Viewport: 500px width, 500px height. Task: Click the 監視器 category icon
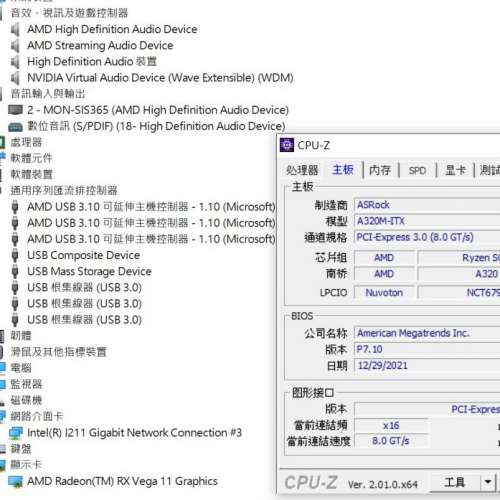[3, 384]
